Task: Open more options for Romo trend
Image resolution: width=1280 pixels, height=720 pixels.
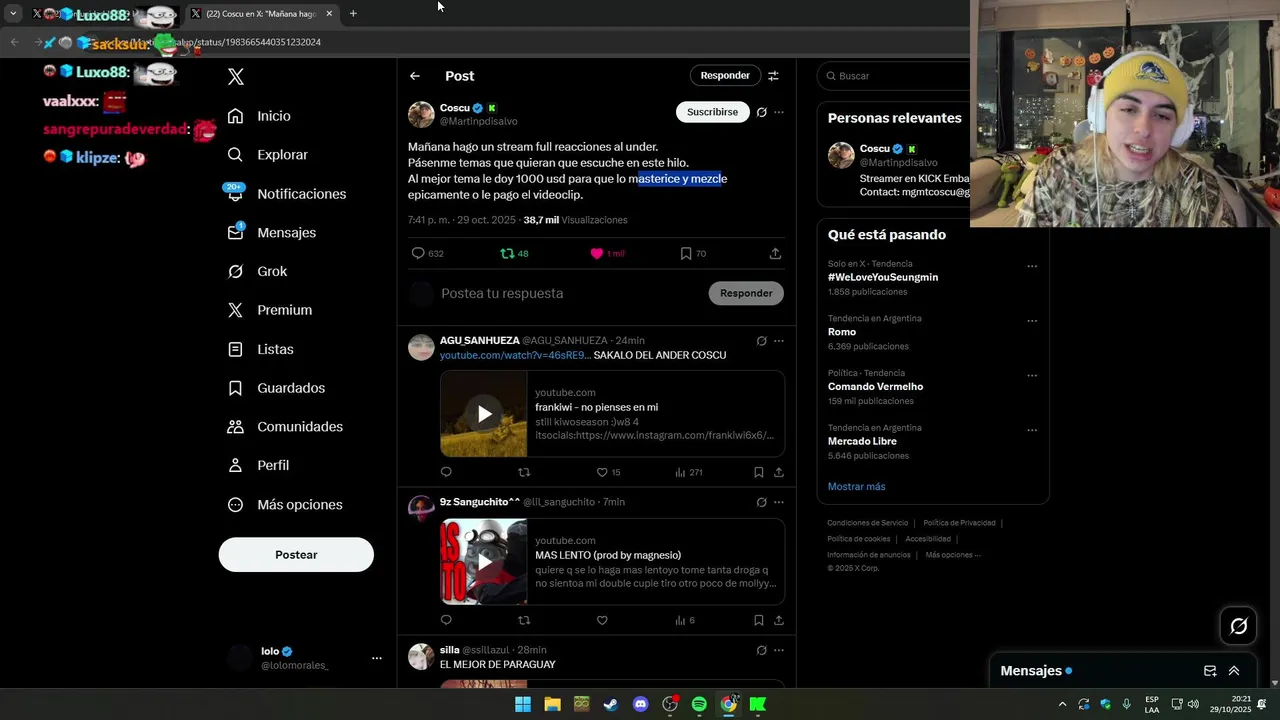Action: [1032, 321]
